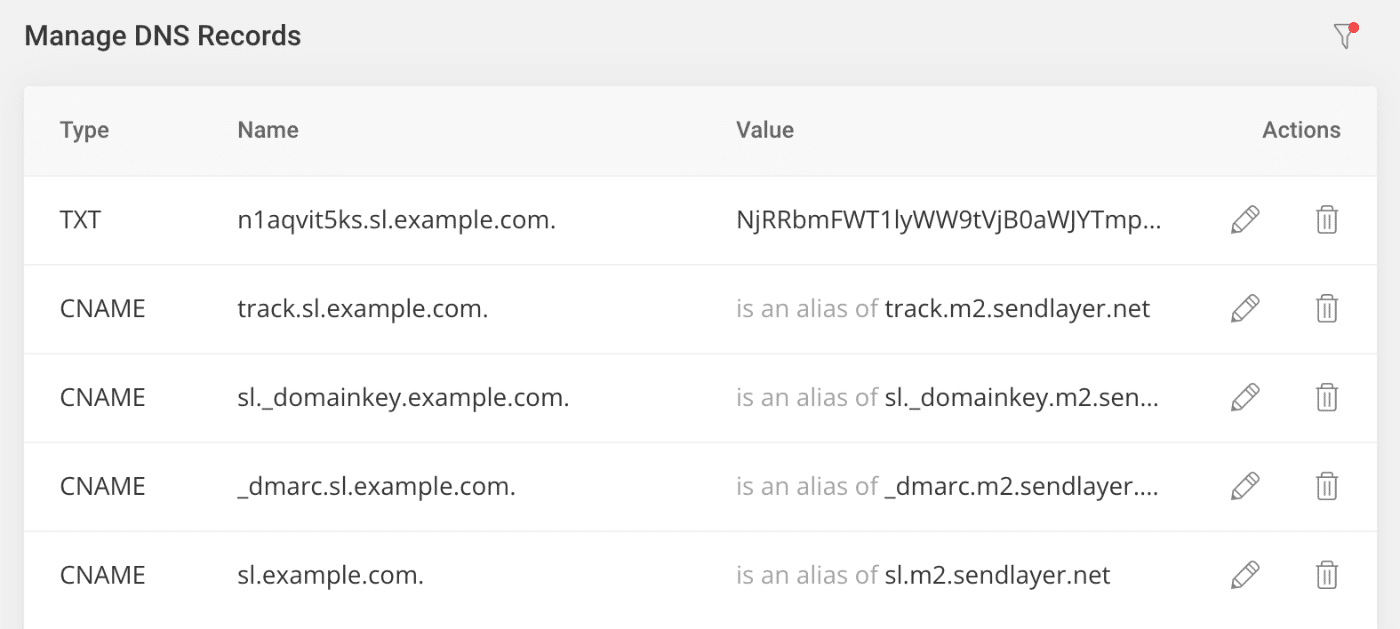The image size is (1400, 629).
Task: Edit the sl._domainkey.example.com CNAME record
Action: (x=1243, y=397)
